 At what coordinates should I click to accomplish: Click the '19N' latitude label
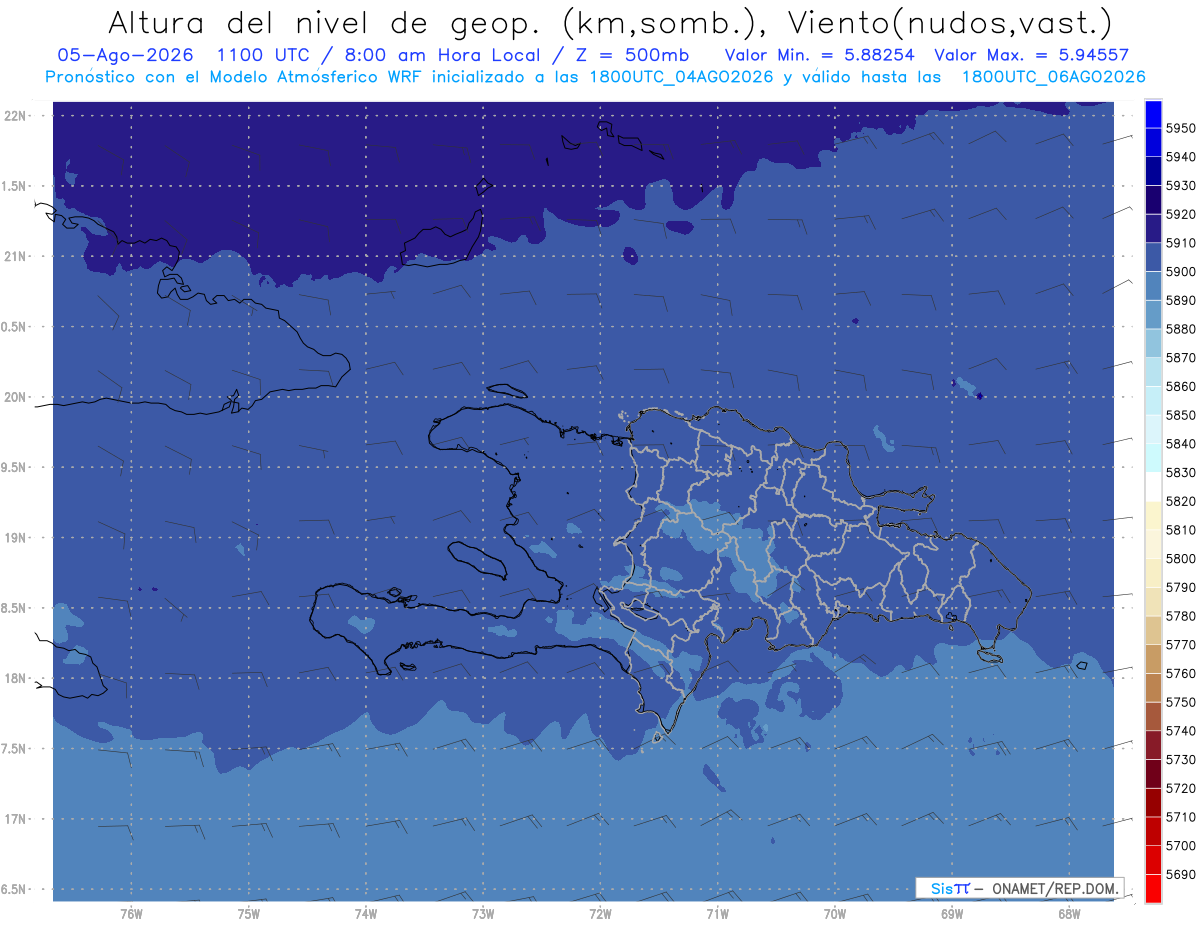coord(15,538)
